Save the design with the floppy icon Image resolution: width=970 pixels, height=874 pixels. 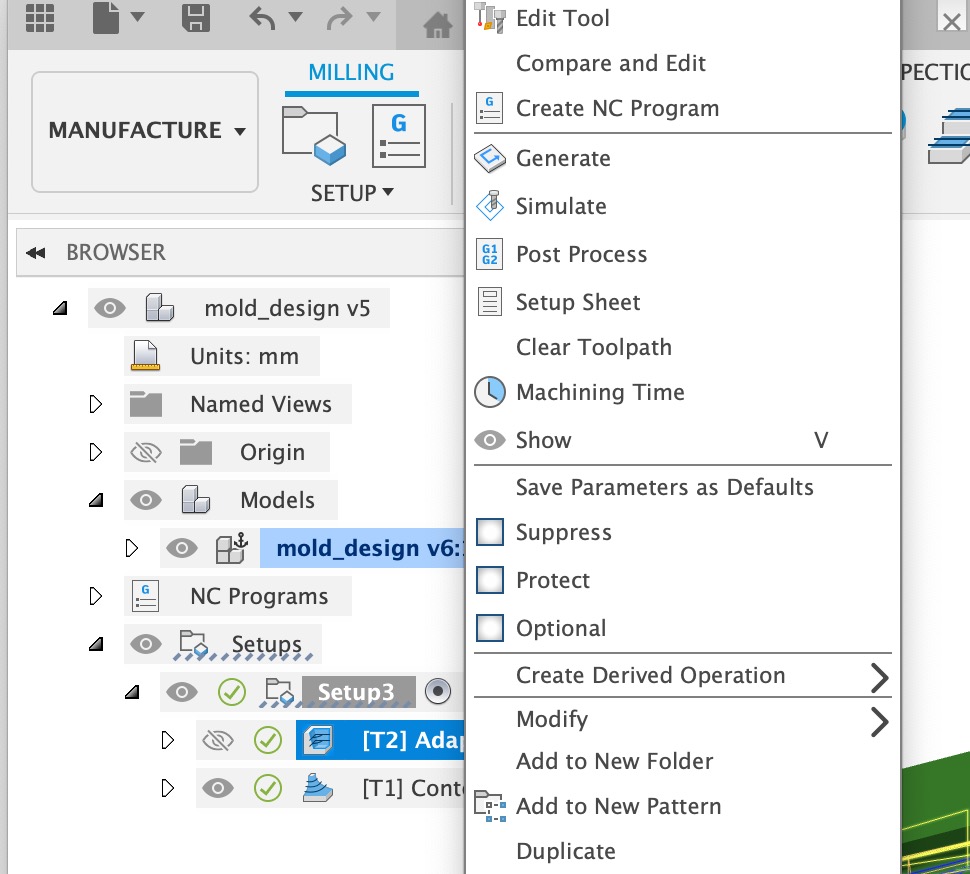(195, 17)
